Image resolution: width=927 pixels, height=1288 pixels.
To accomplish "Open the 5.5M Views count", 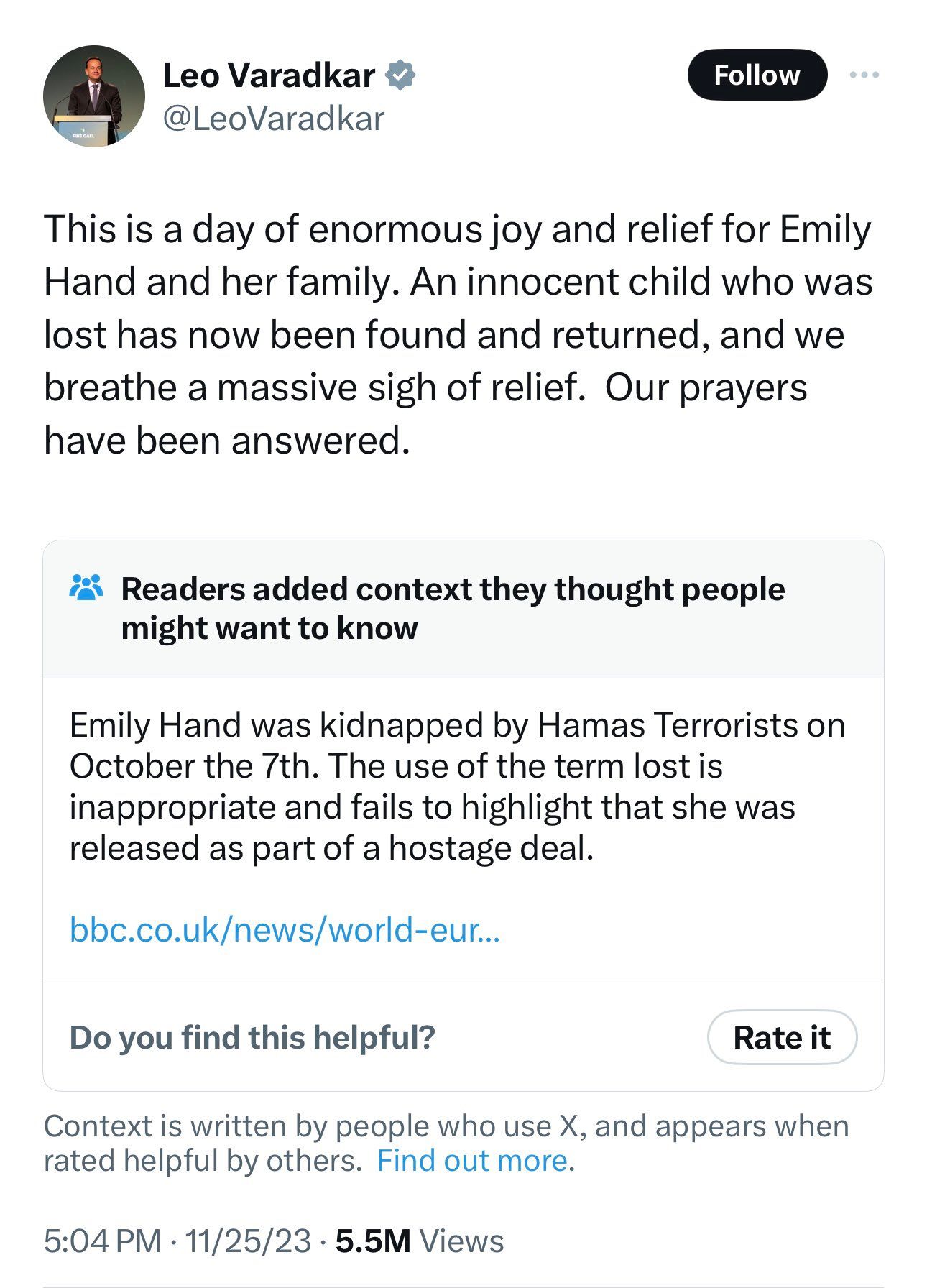I will [x=420, y=1241].
